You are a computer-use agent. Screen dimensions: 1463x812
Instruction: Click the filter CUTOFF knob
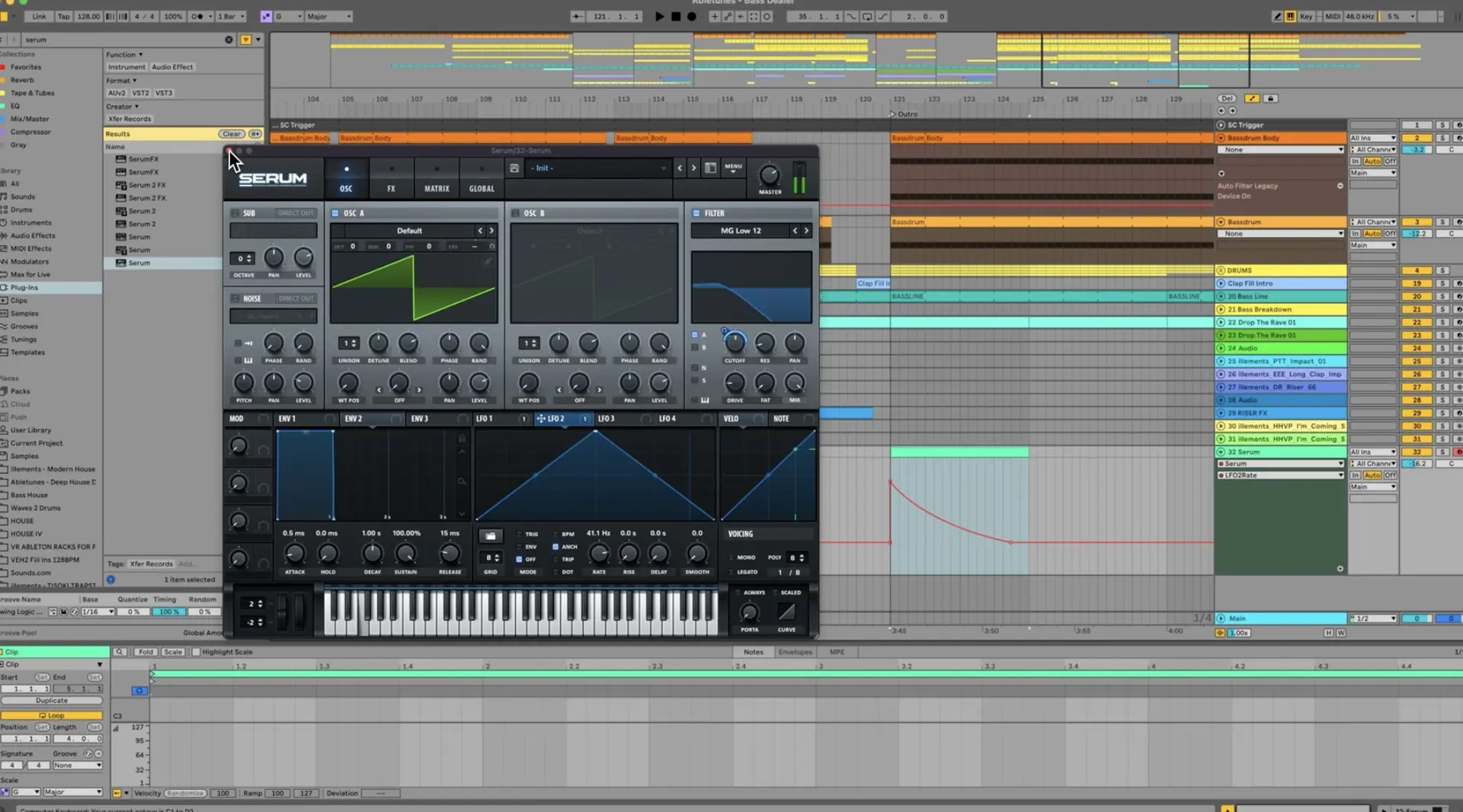[x=735, y=343]
